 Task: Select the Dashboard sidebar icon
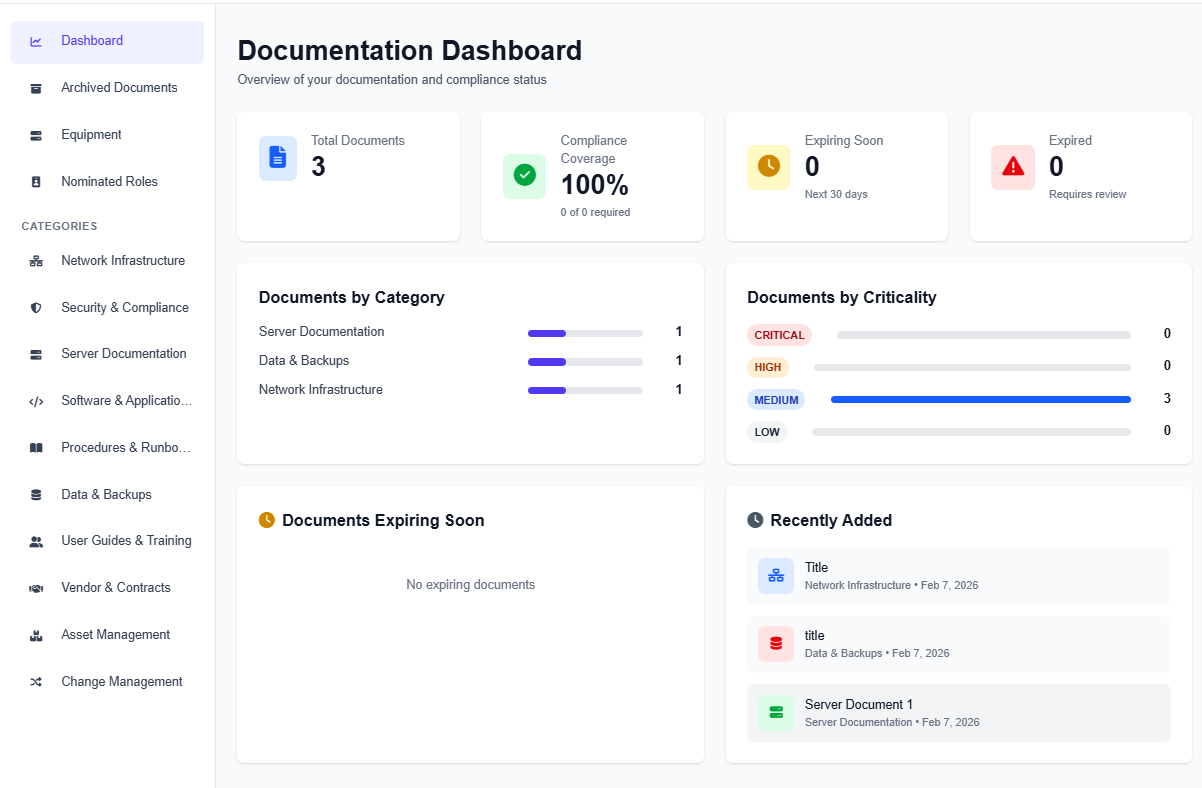click(x=36, y=41)
